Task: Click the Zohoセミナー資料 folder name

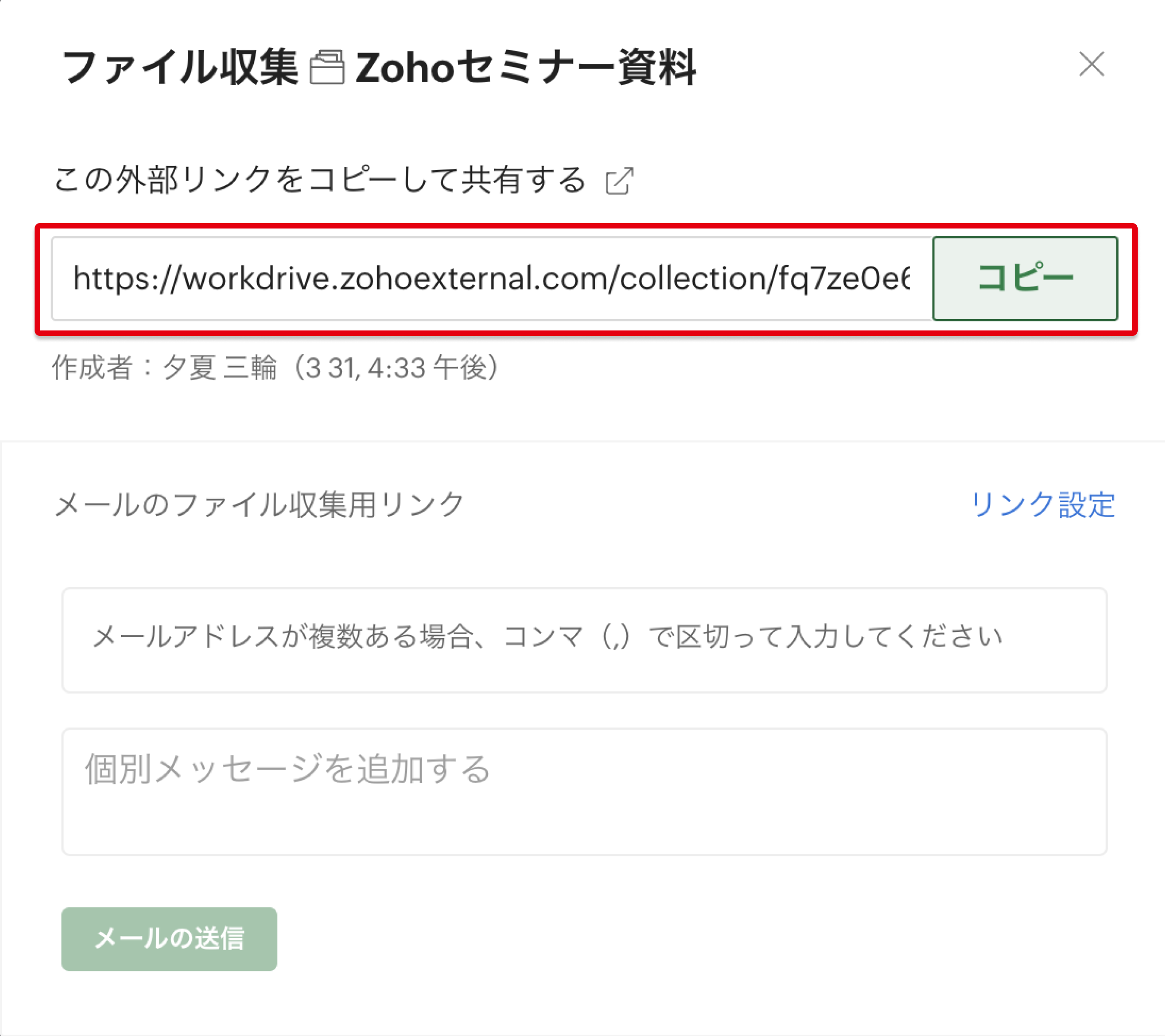Action: [x=525, y=67]
